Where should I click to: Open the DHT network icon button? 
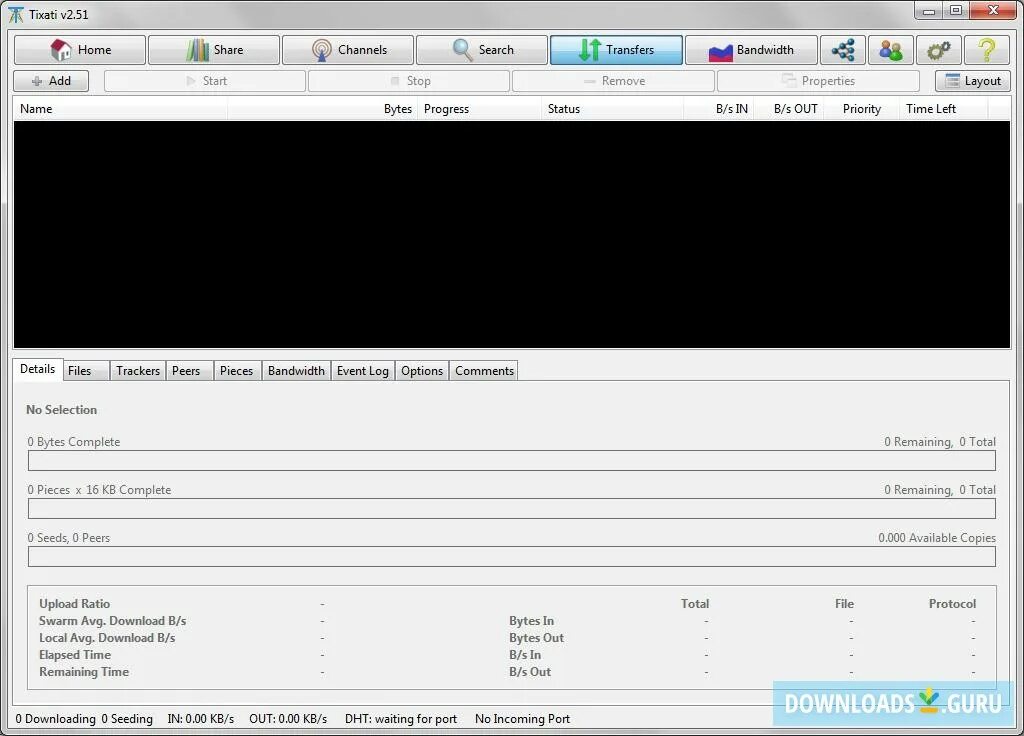[x=843, y=50]
